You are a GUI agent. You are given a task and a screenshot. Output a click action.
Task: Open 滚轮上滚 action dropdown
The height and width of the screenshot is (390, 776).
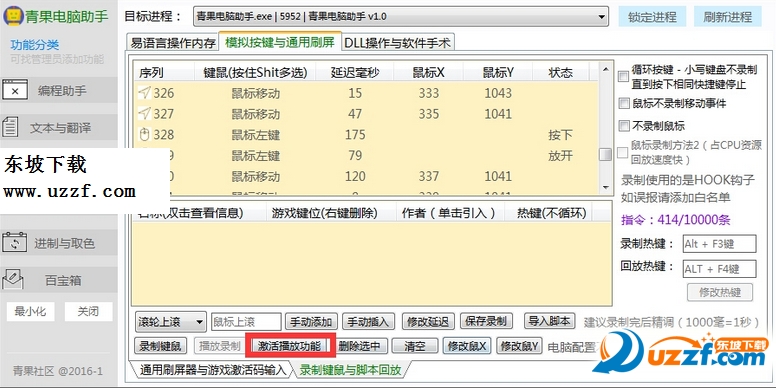tap(171, 322)
